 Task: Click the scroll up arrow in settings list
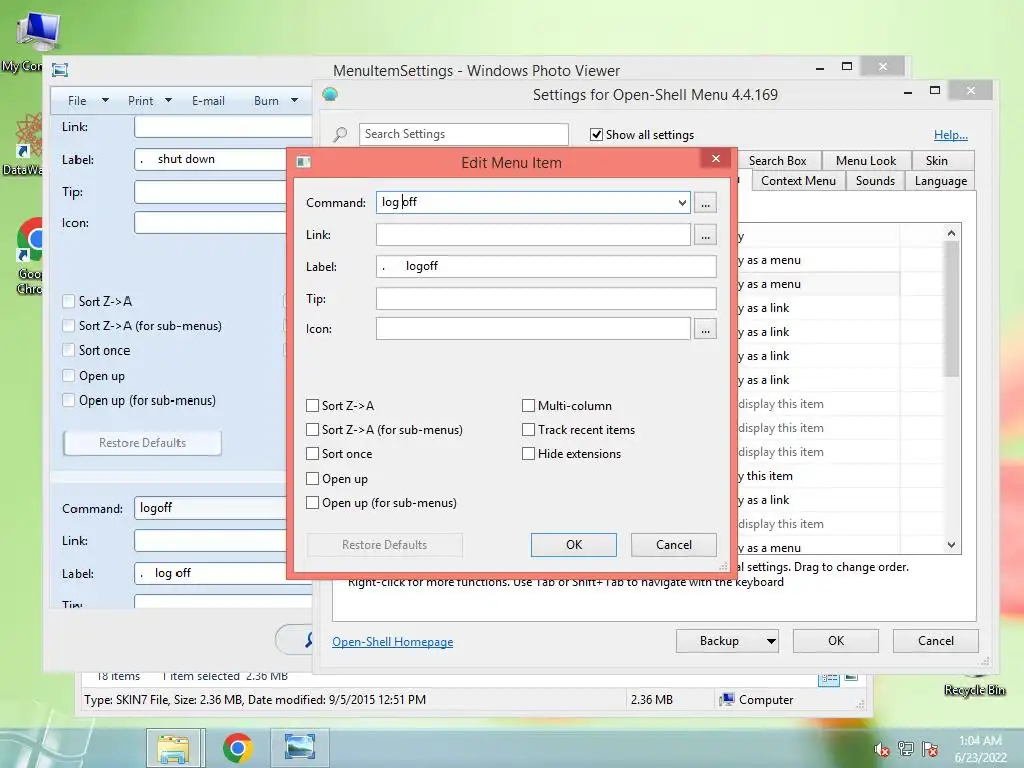[952, 233]
